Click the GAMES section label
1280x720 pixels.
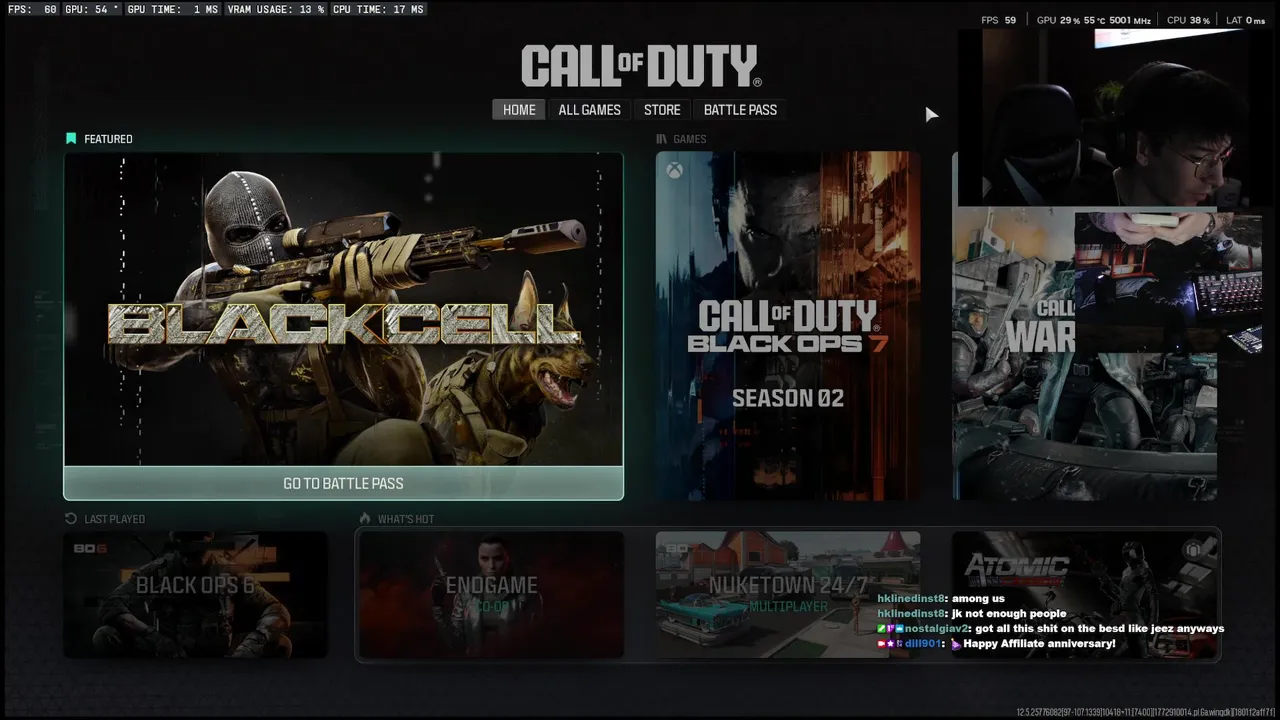tap(690, 139)
